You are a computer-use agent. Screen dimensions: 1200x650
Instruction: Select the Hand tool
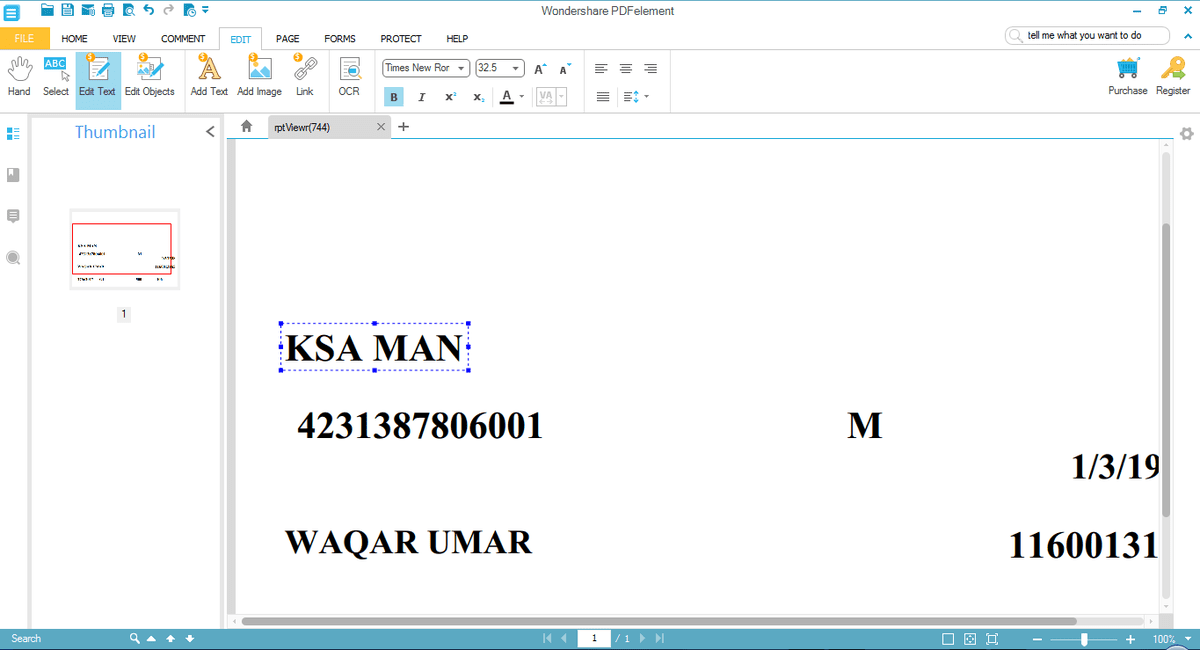click(19, 77)
